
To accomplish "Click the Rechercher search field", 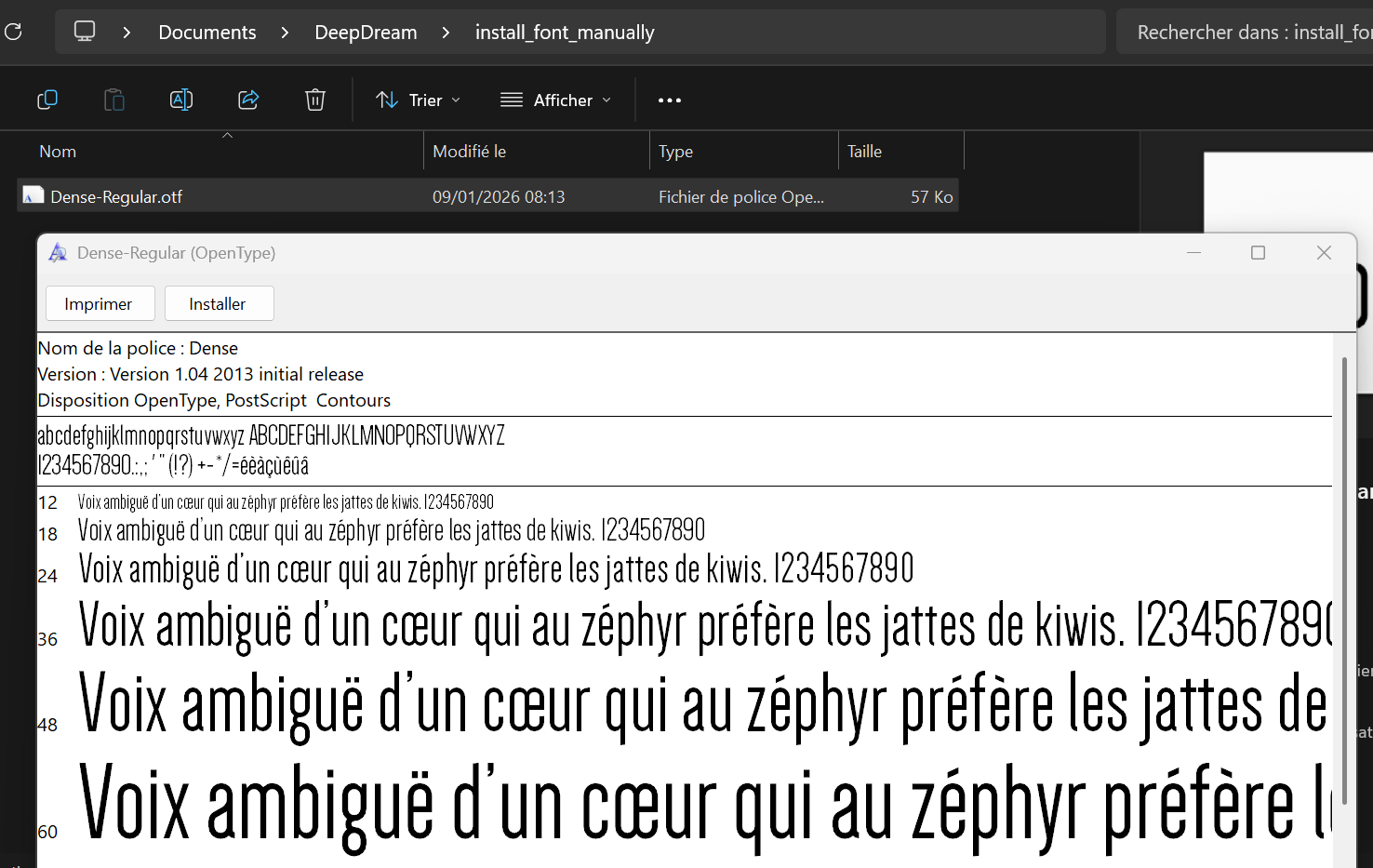I will (1246, 33).
